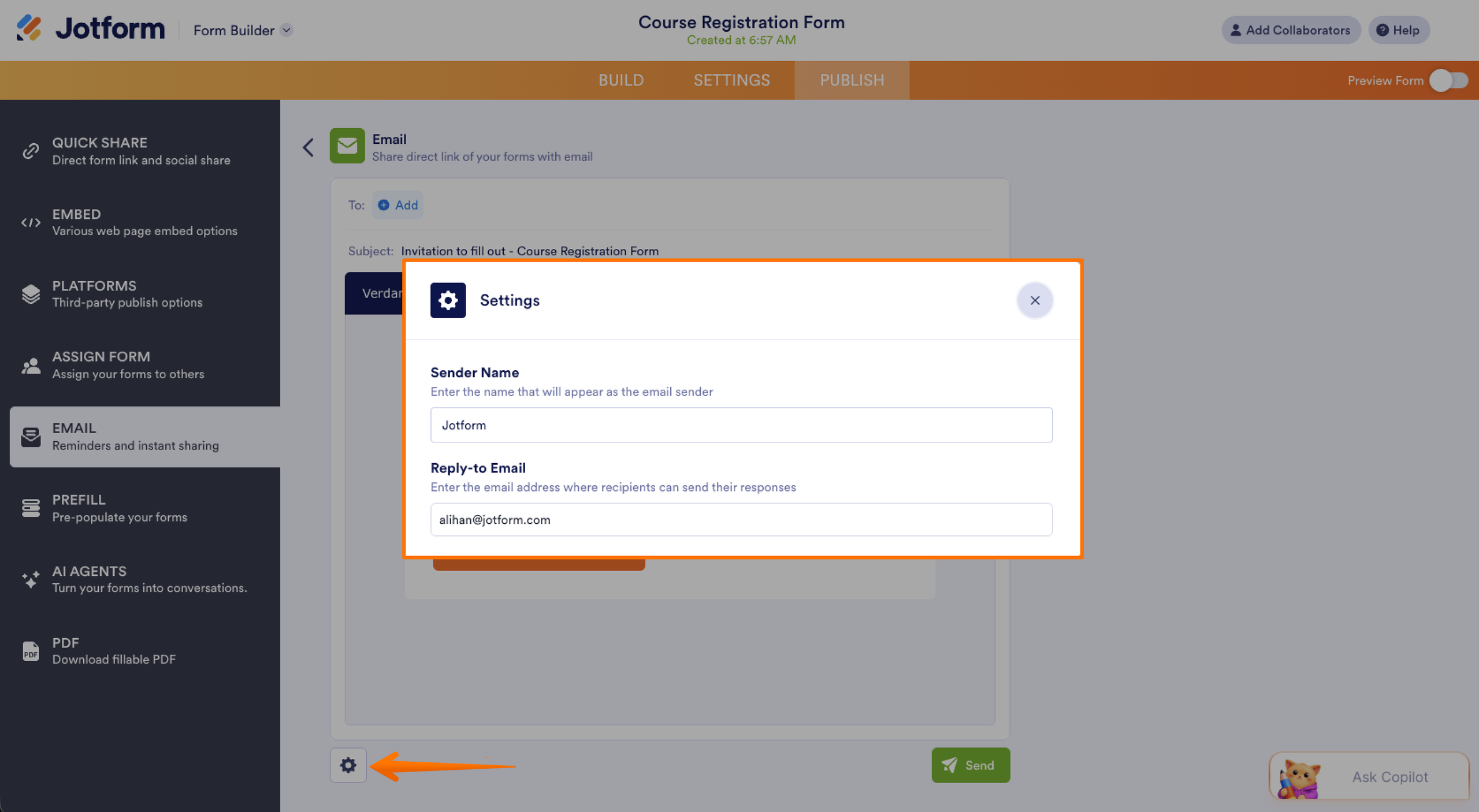Select the Prefill stack icon
Viewport: 1479px width, 812px height.
[x=31, y=508]
